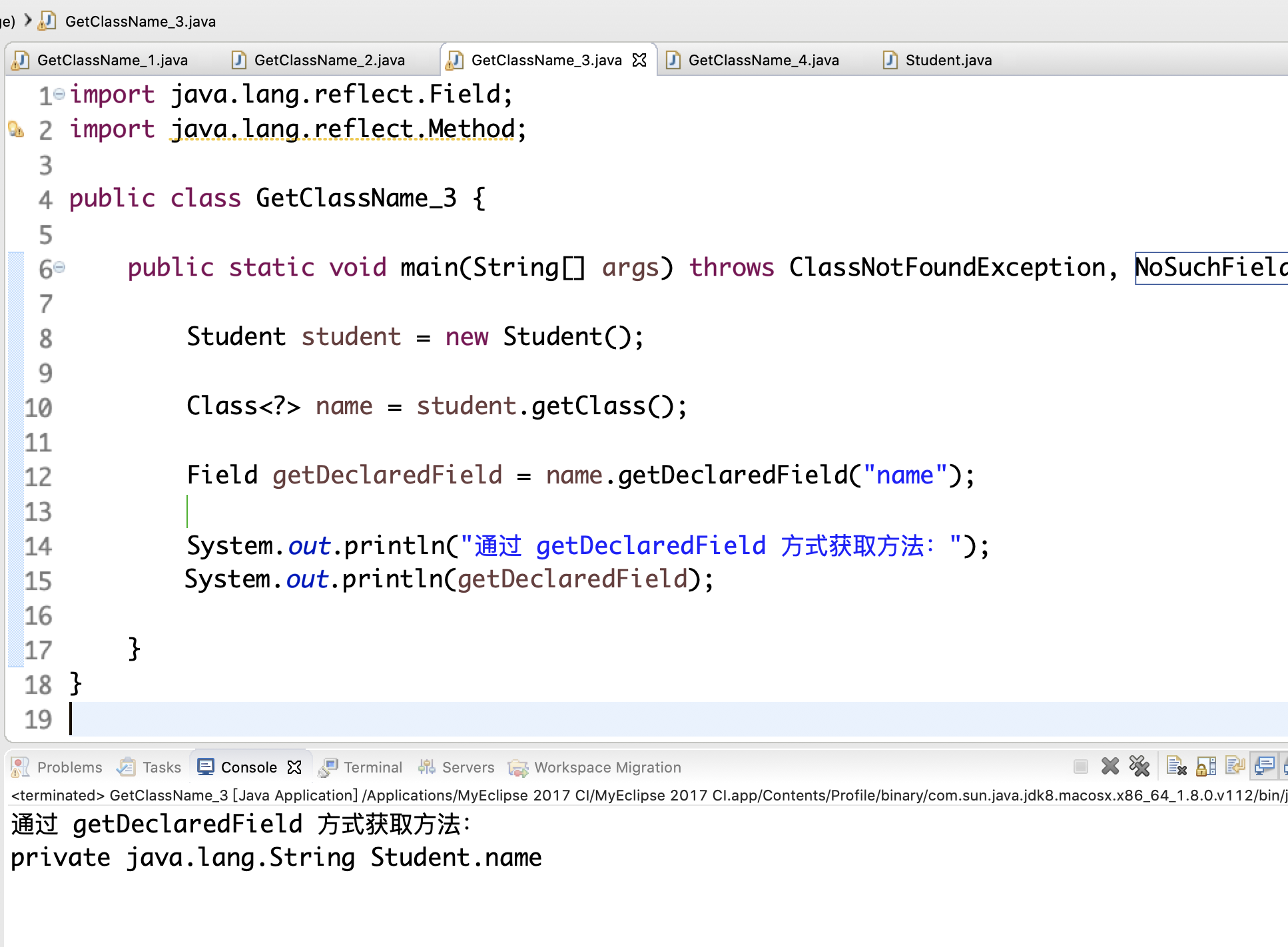
Task: Click student.getClass() call on line 10
Action: coord(545,406)
